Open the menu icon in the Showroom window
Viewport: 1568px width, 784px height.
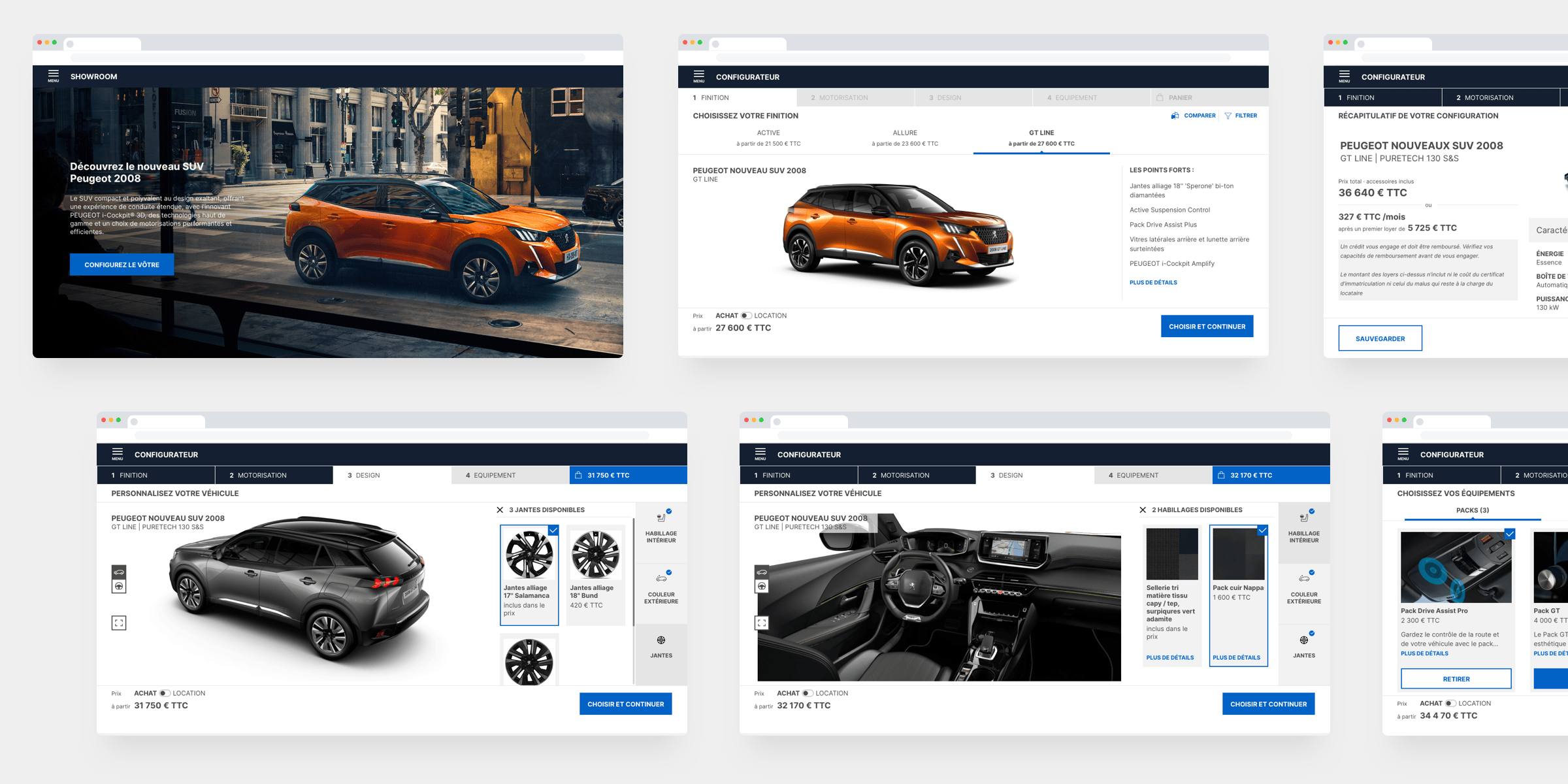pos(54,76)
